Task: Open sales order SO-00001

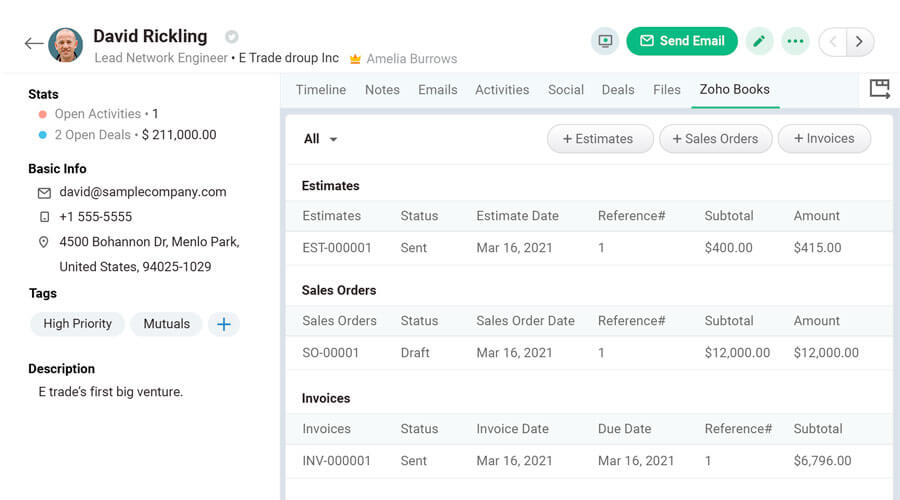Action: [331, 353]
